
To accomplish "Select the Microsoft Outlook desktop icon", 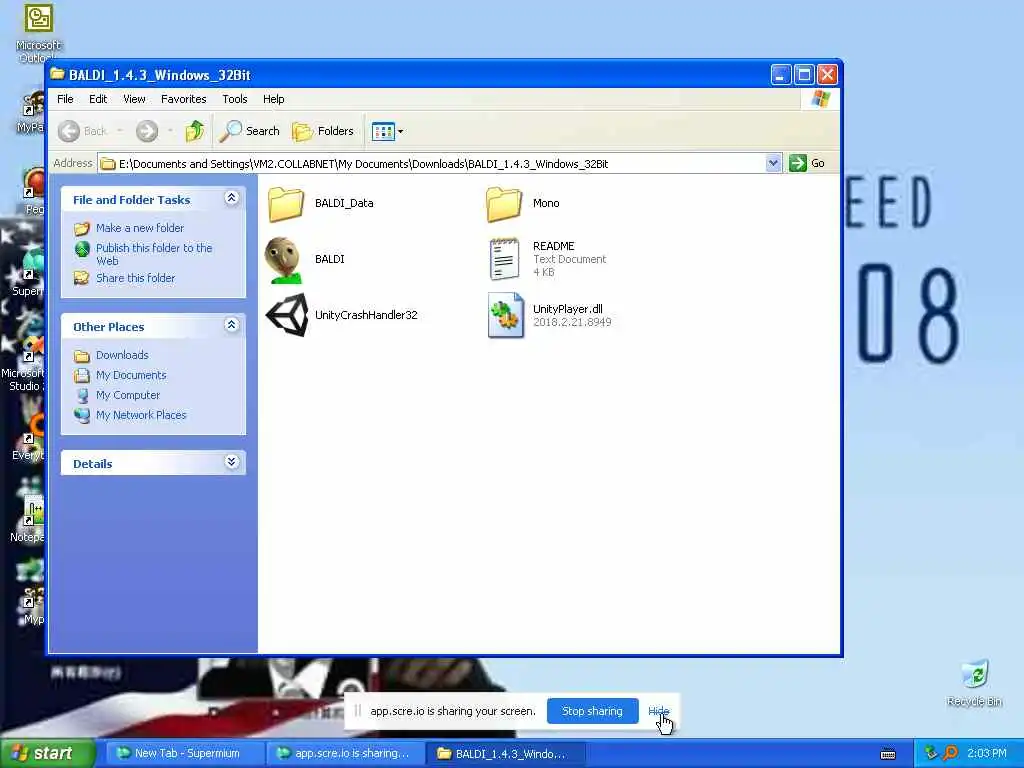I will (38, 34).
